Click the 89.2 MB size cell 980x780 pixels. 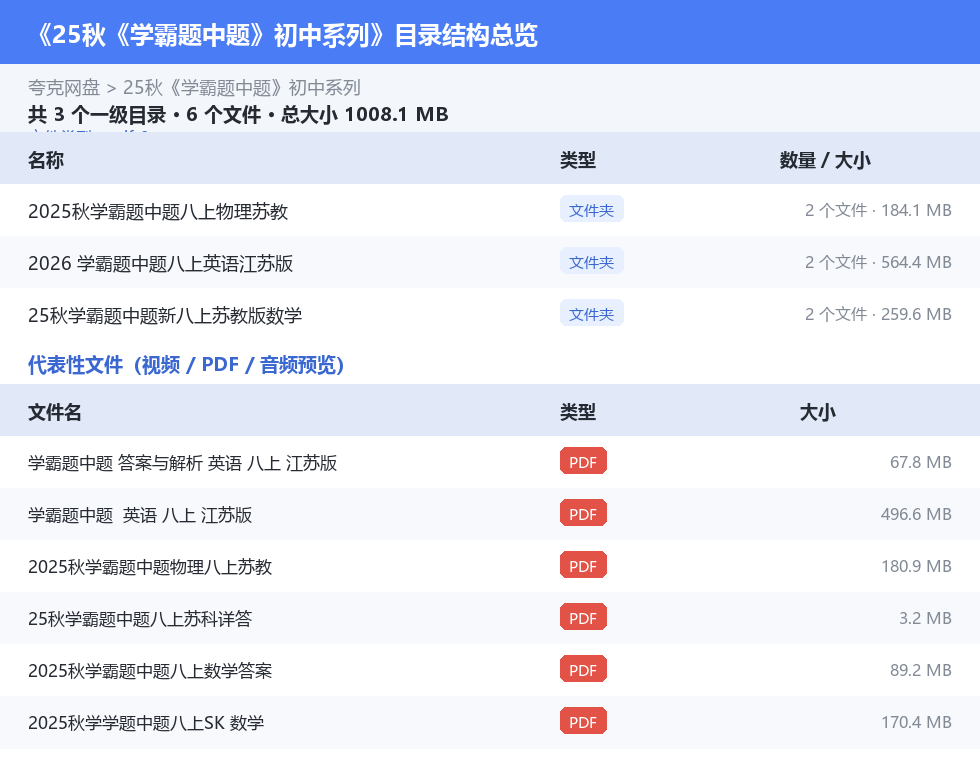point(921,669)
